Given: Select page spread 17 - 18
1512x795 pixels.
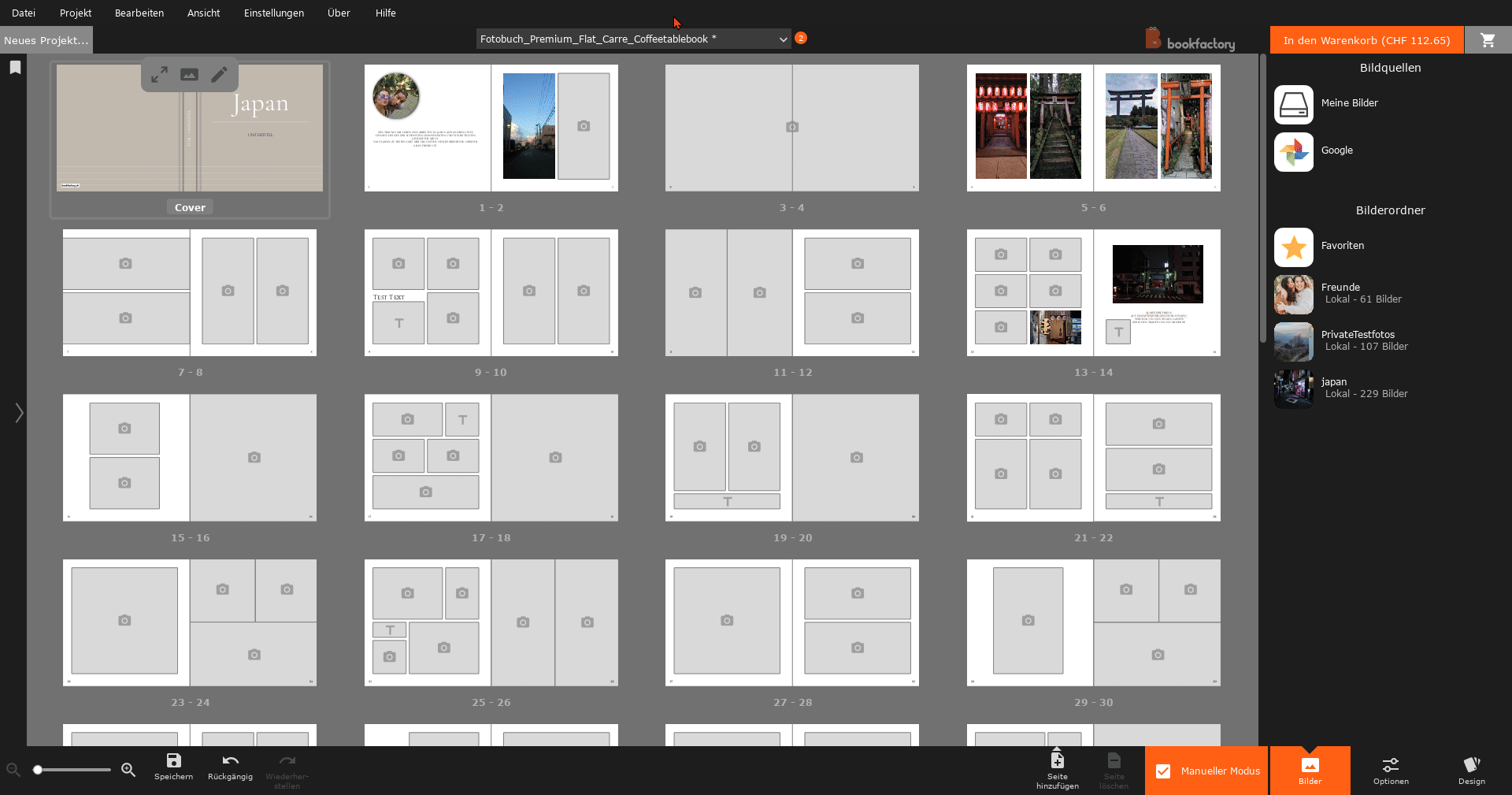Looking at the screenshot, I should [491, 458].
